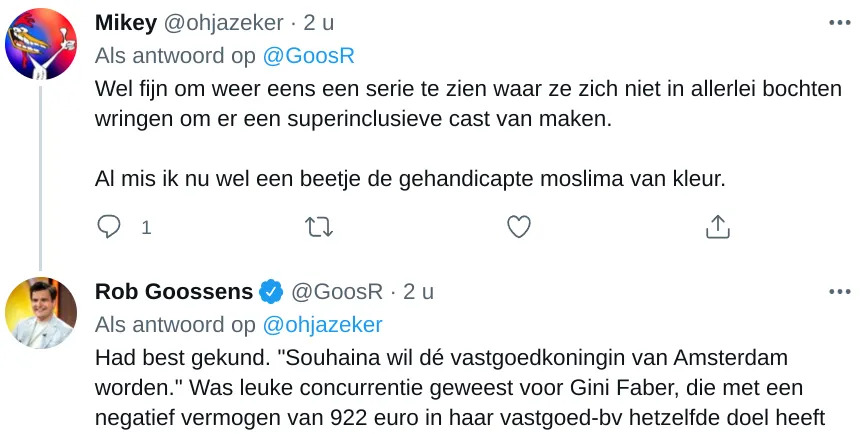
Task: Like Mikey's tweet with the heart icon
Action: (519, 227)
